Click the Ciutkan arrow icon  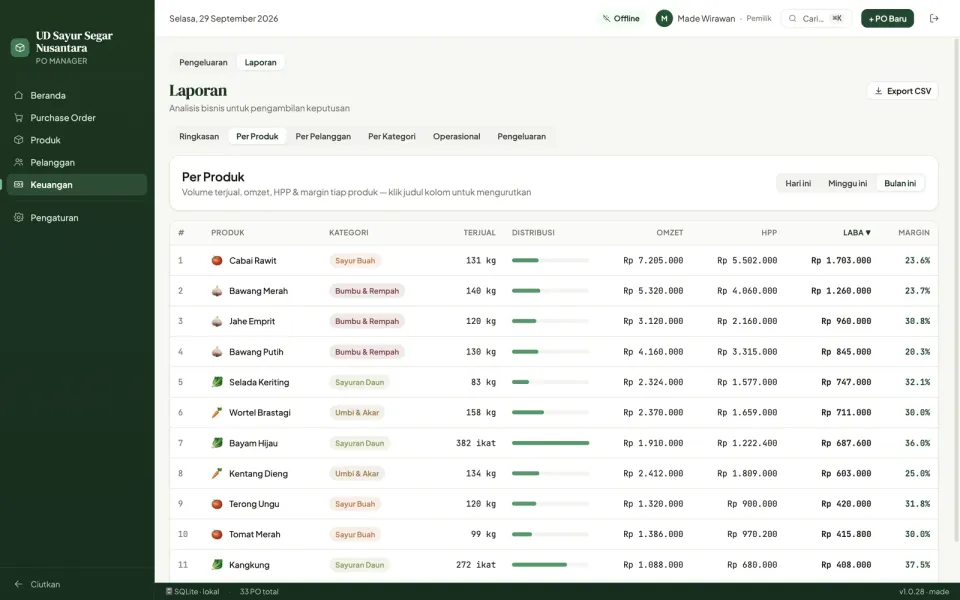[x=18, y=584]
